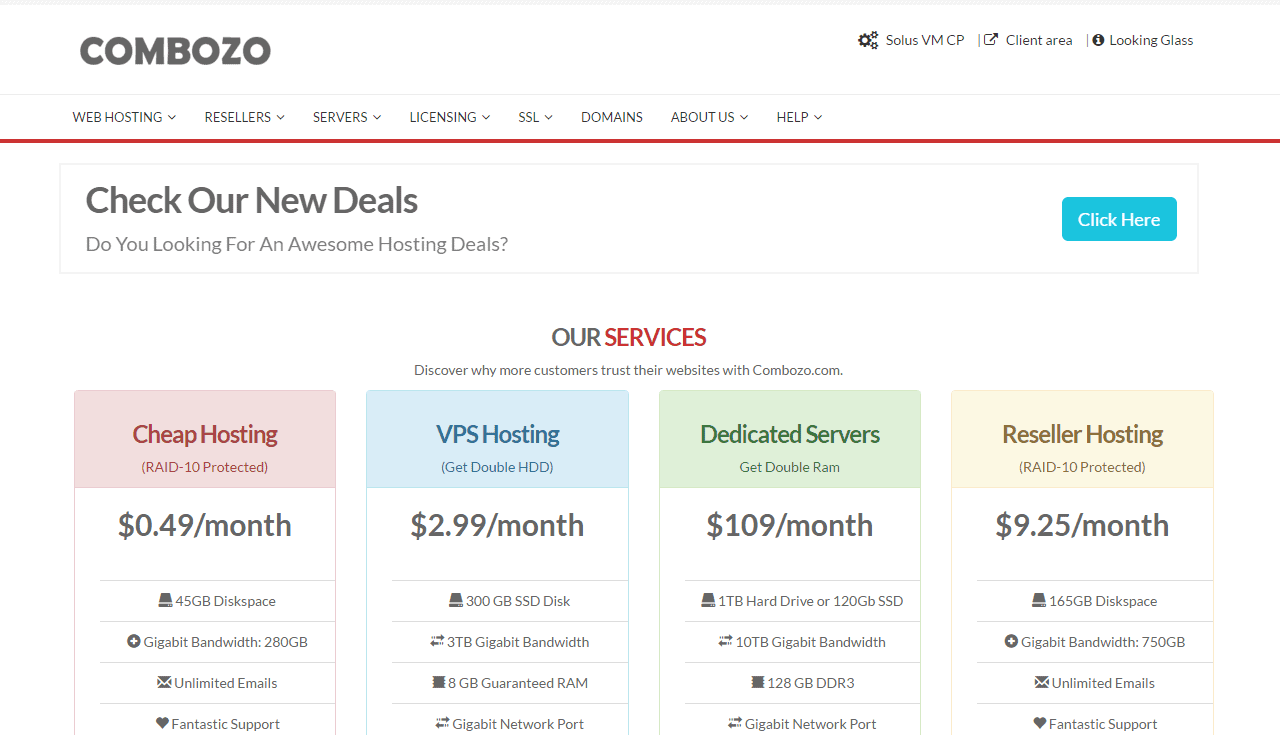This screenshot has width=1280, height=735.
Task: Click the disk icon beside 300 GB SSD Disk
Action: (x=456, y=601)
